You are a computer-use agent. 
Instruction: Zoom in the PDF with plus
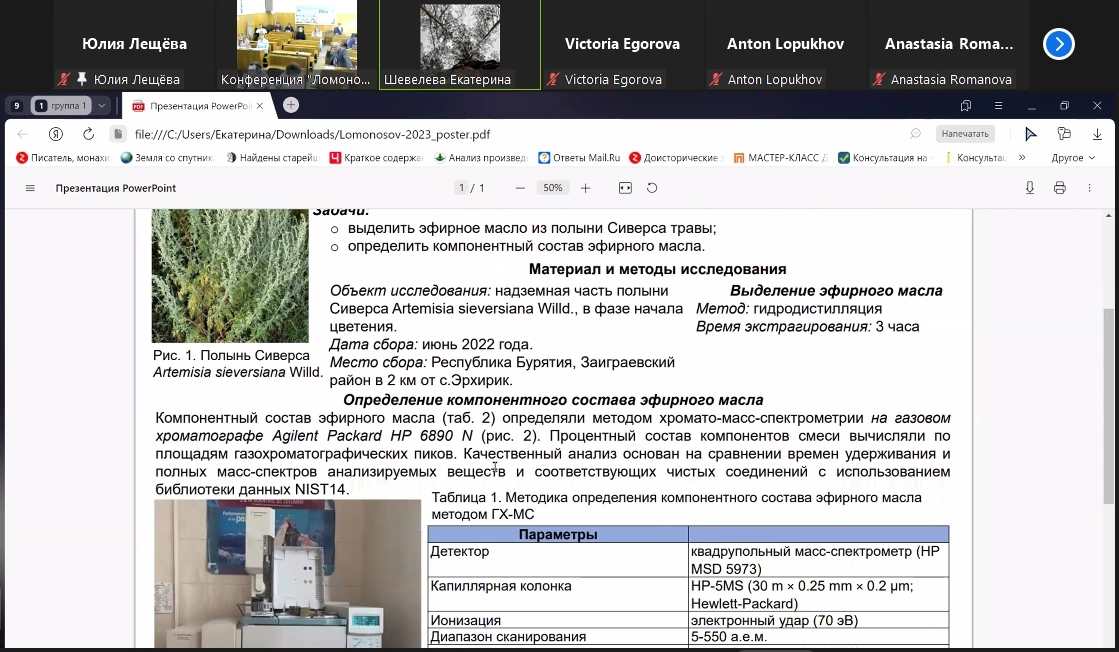586,188
